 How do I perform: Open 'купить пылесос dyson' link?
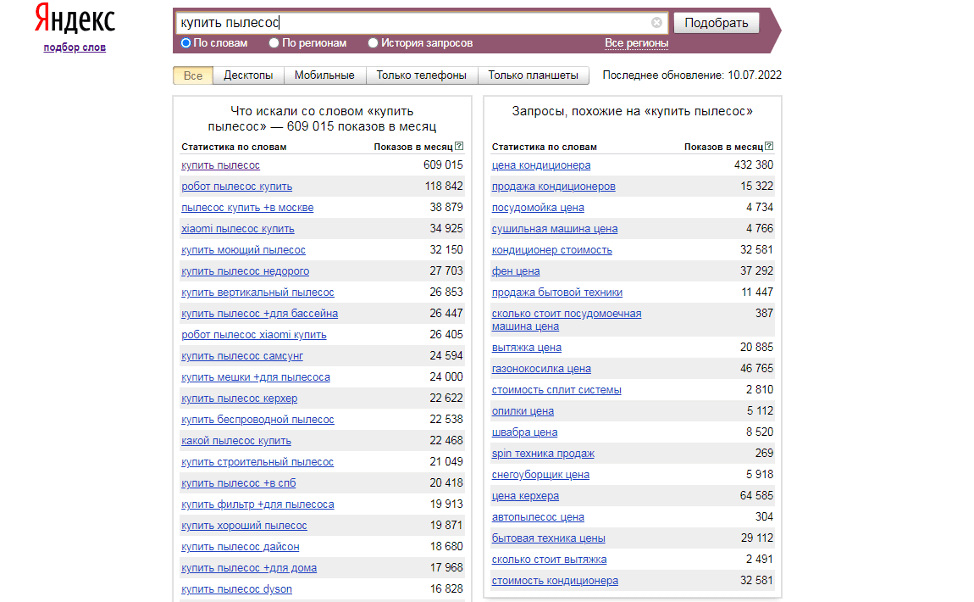[x=237, y=589]
